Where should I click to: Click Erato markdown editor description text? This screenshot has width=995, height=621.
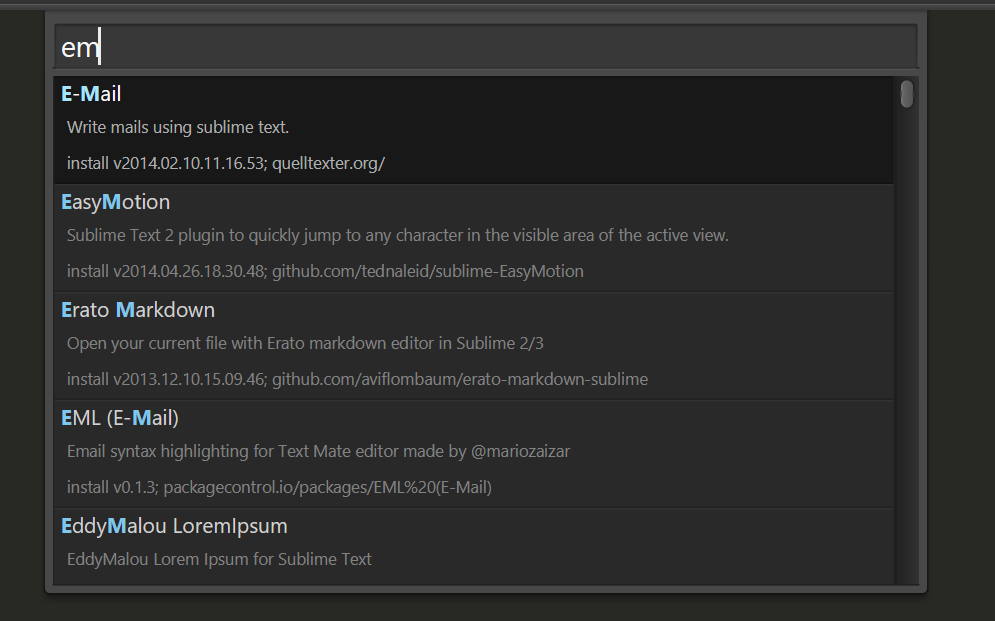[x=305, y=343]
